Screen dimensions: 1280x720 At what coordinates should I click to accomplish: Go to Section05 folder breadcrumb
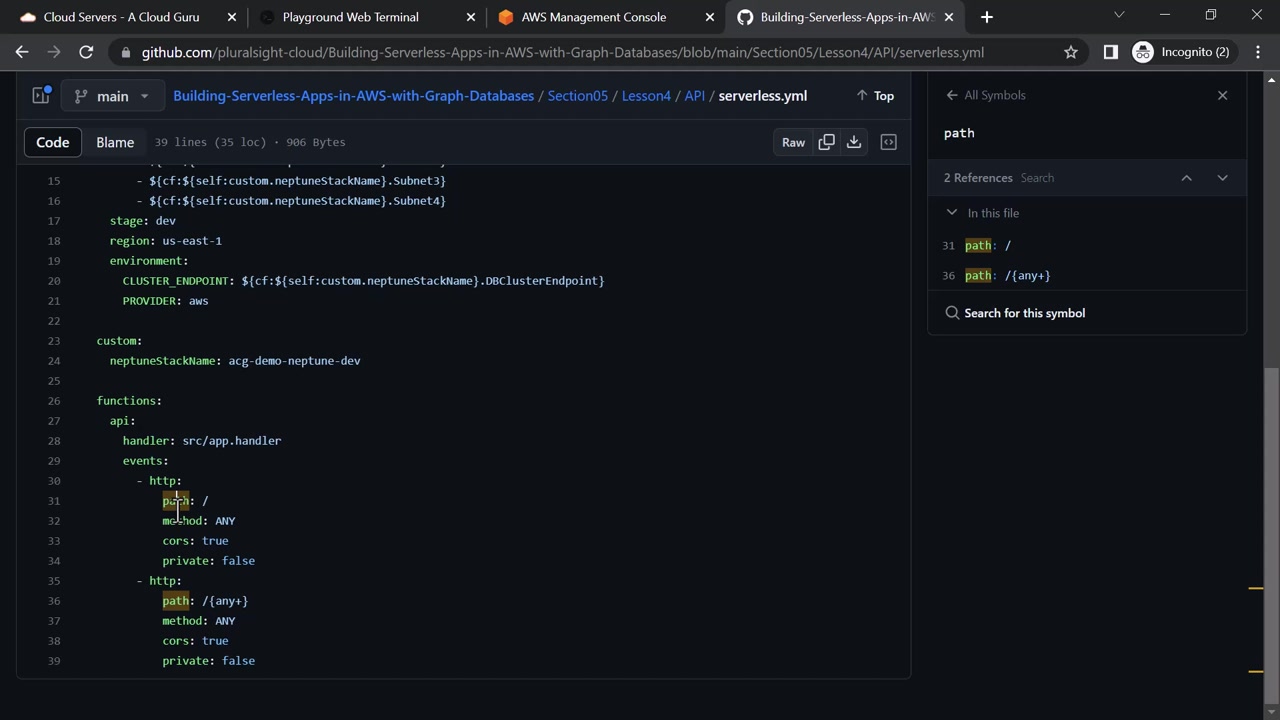[x=577, y=96]
